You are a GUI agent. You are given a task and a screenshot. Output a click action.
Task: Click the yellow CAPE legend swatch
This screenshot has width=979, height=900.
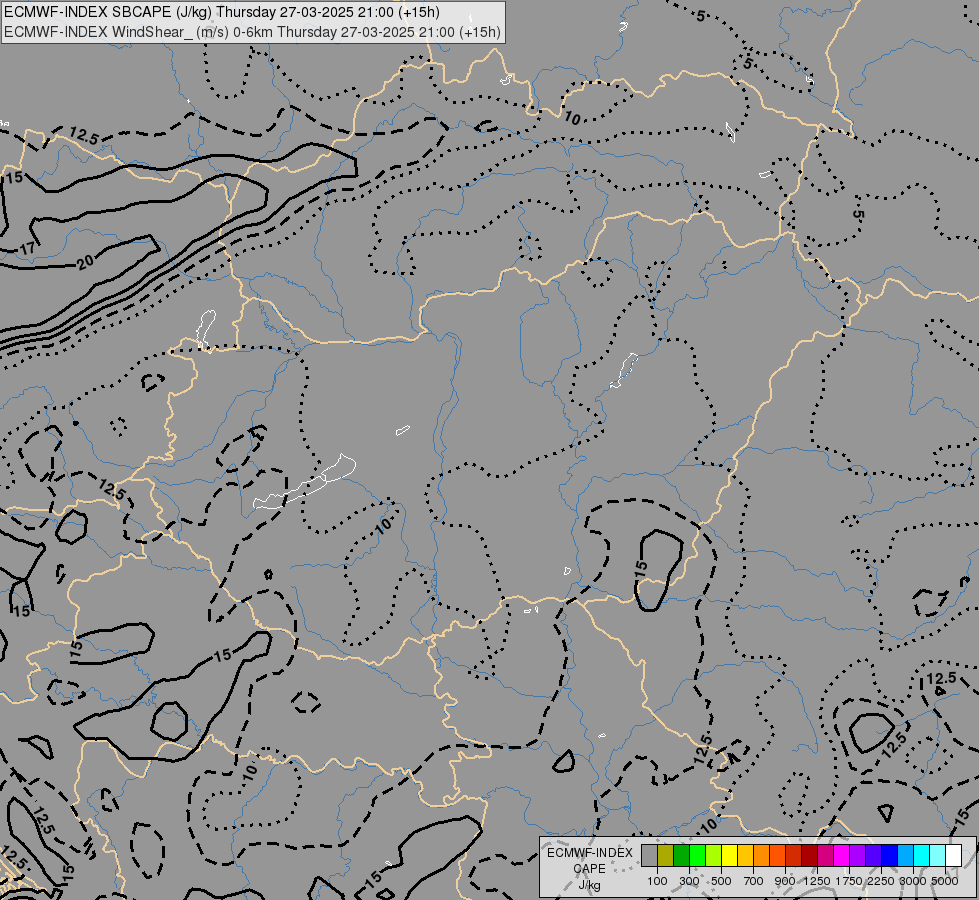[x=729, y=855]
